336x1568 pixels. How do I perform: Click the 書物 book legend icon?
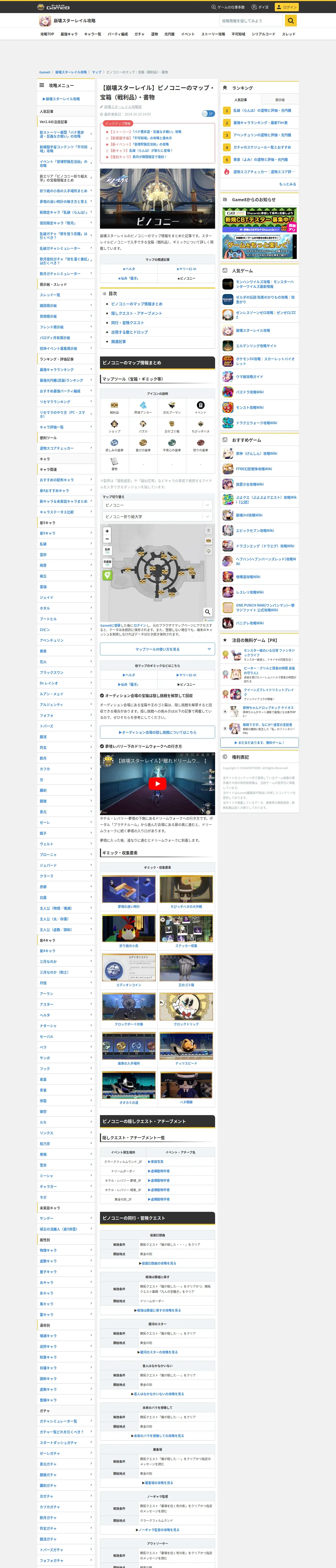(114, 462)
